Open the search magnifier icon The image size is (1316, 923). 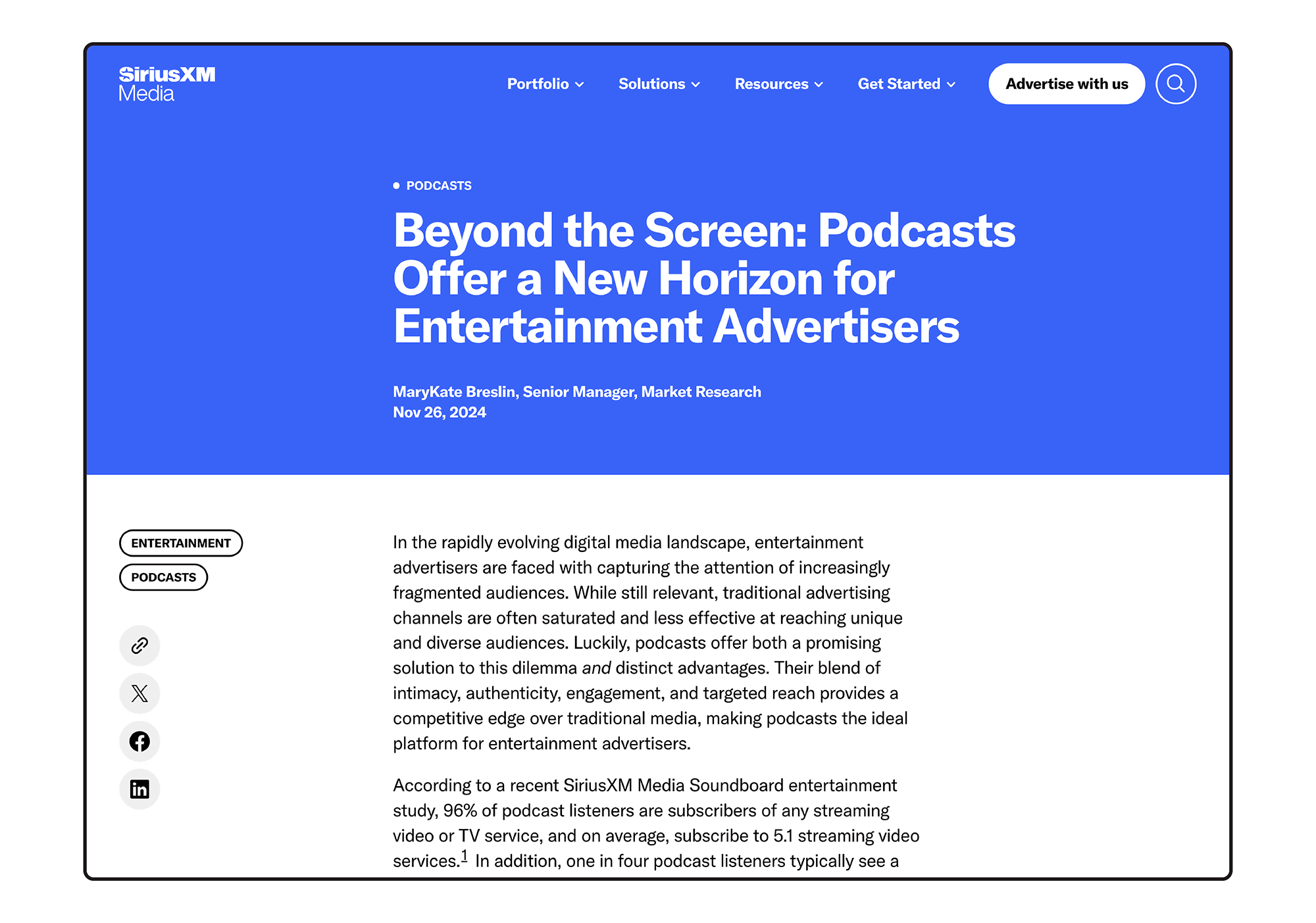click(1175, 84)
